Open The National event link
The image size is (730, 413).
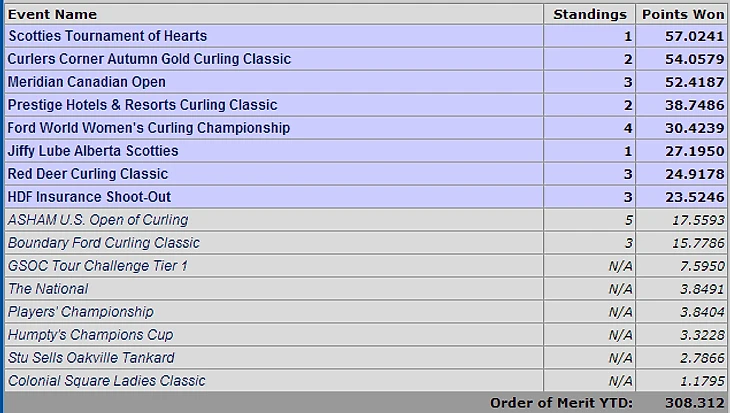(48, 289)
